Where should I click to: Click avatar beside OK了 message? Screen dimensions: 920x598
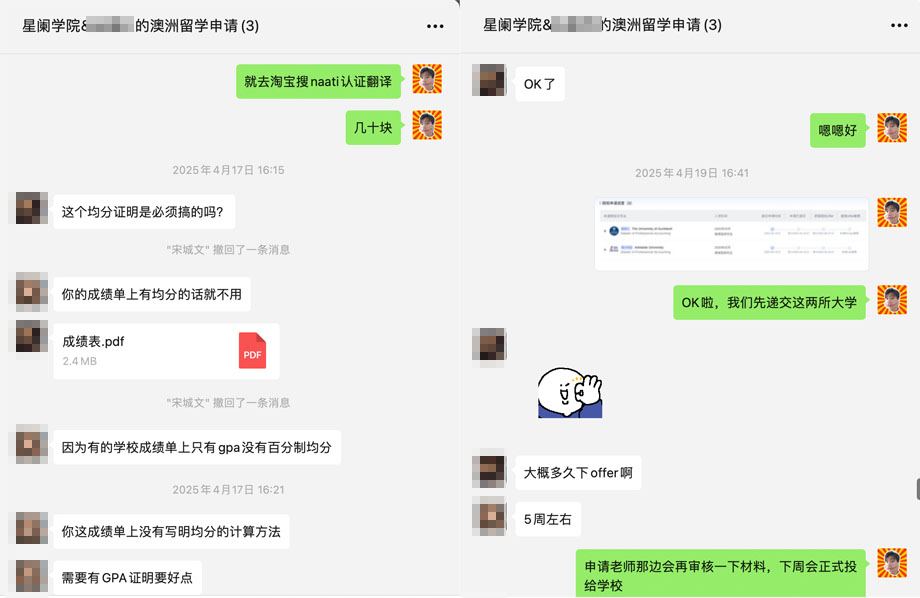tap(489, 80)
